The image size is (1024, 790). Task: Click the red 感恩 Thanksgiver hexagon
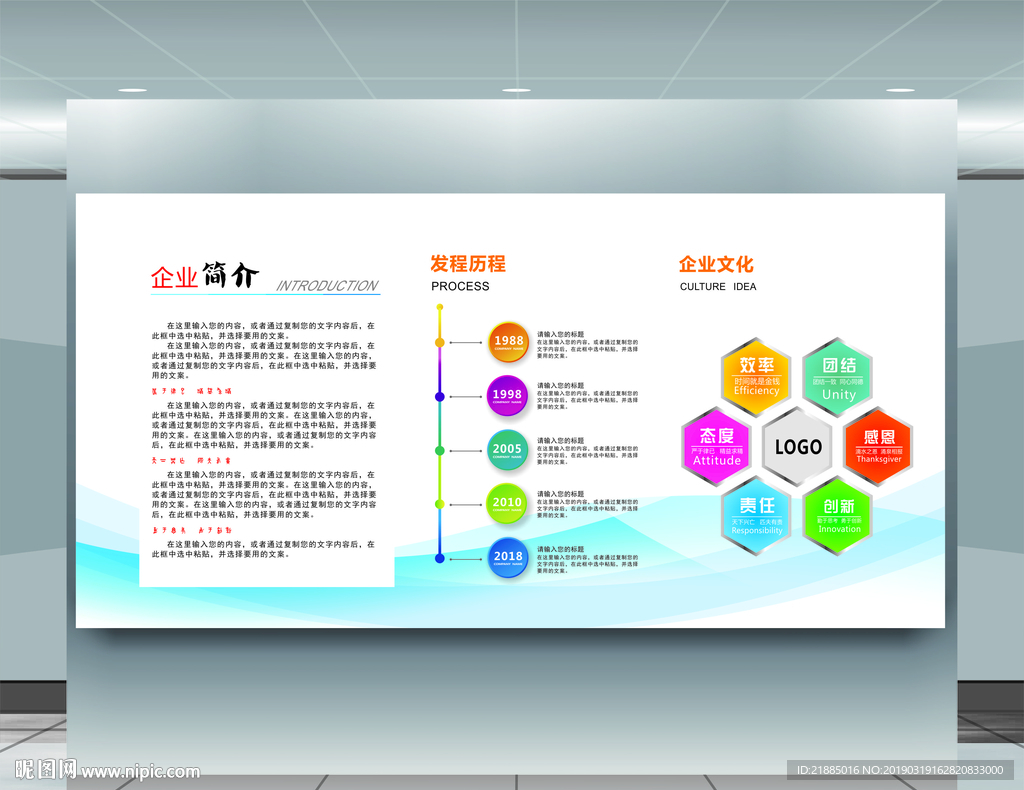878,447
